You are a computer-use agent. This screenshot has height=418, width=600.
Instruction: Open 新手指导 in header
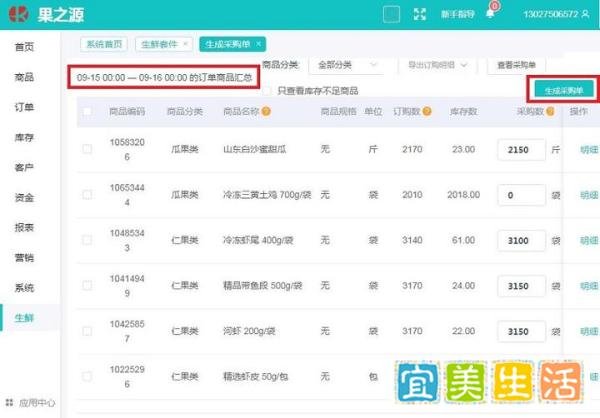coord(458,15)
